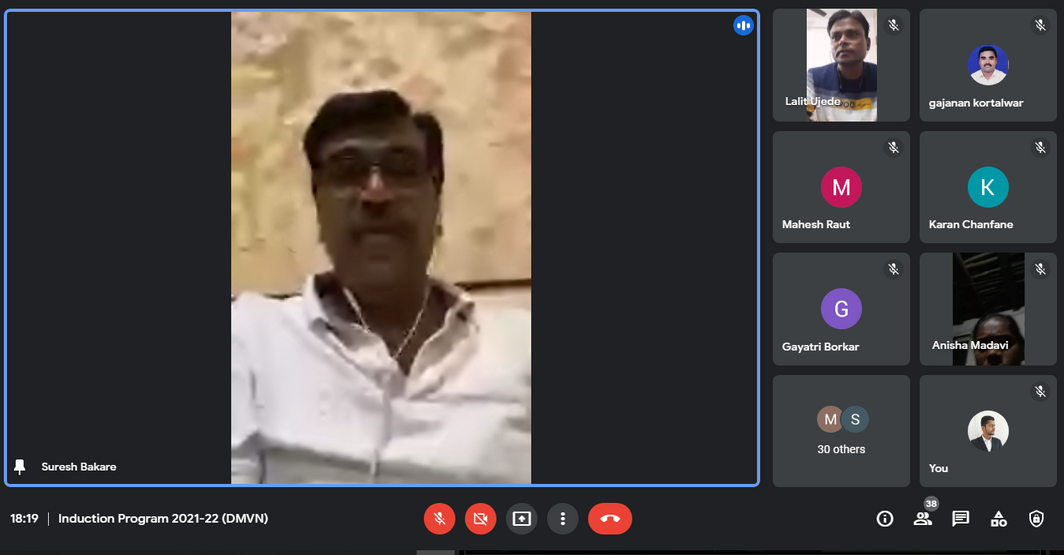1064x555 pixels.
Task: Click the muted mic icon on Karan Chanfane tile
Action: coord(1040,147)
